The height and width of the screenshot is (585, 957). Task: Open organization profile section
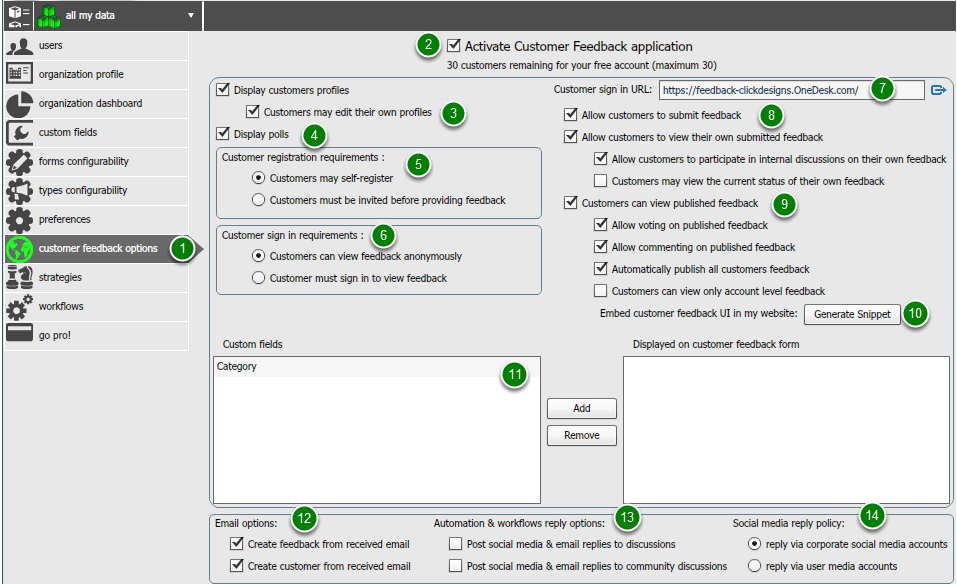point(97,74)
